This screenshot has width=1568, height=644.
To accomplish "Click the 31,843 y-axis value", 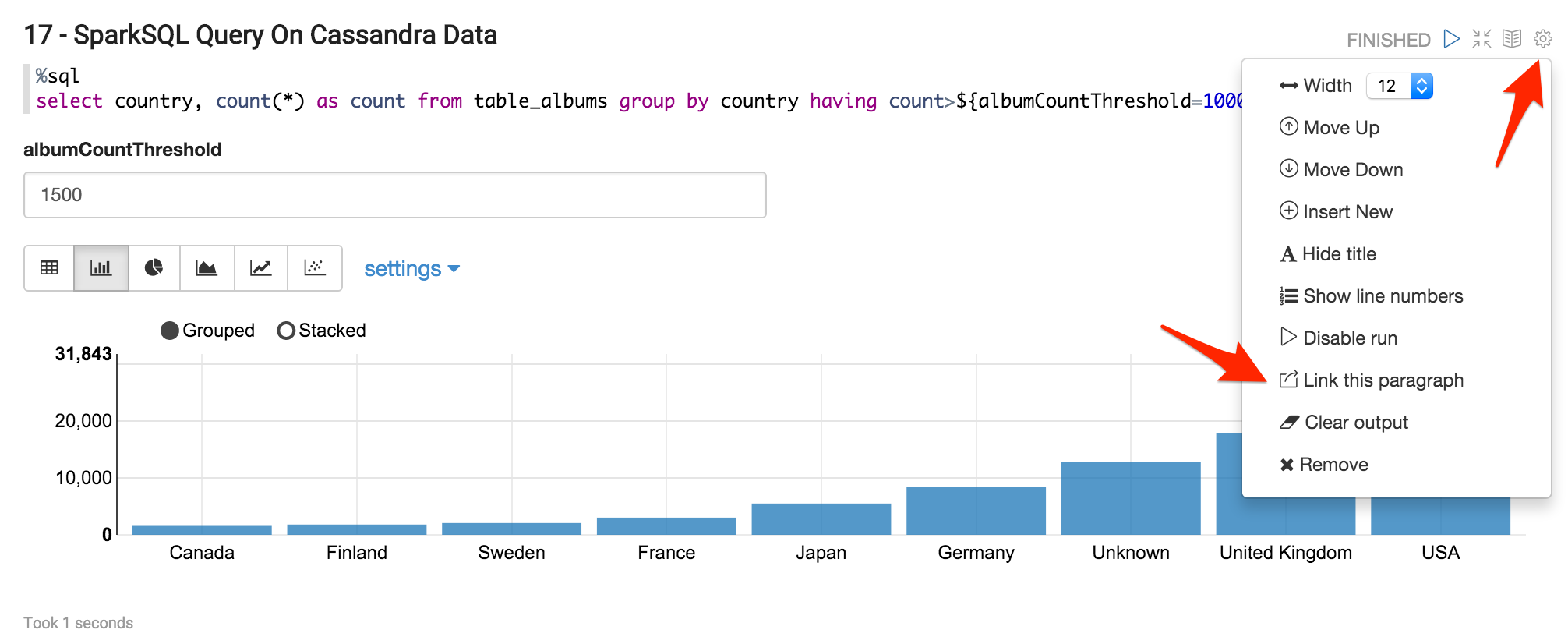I will (83, 354).
